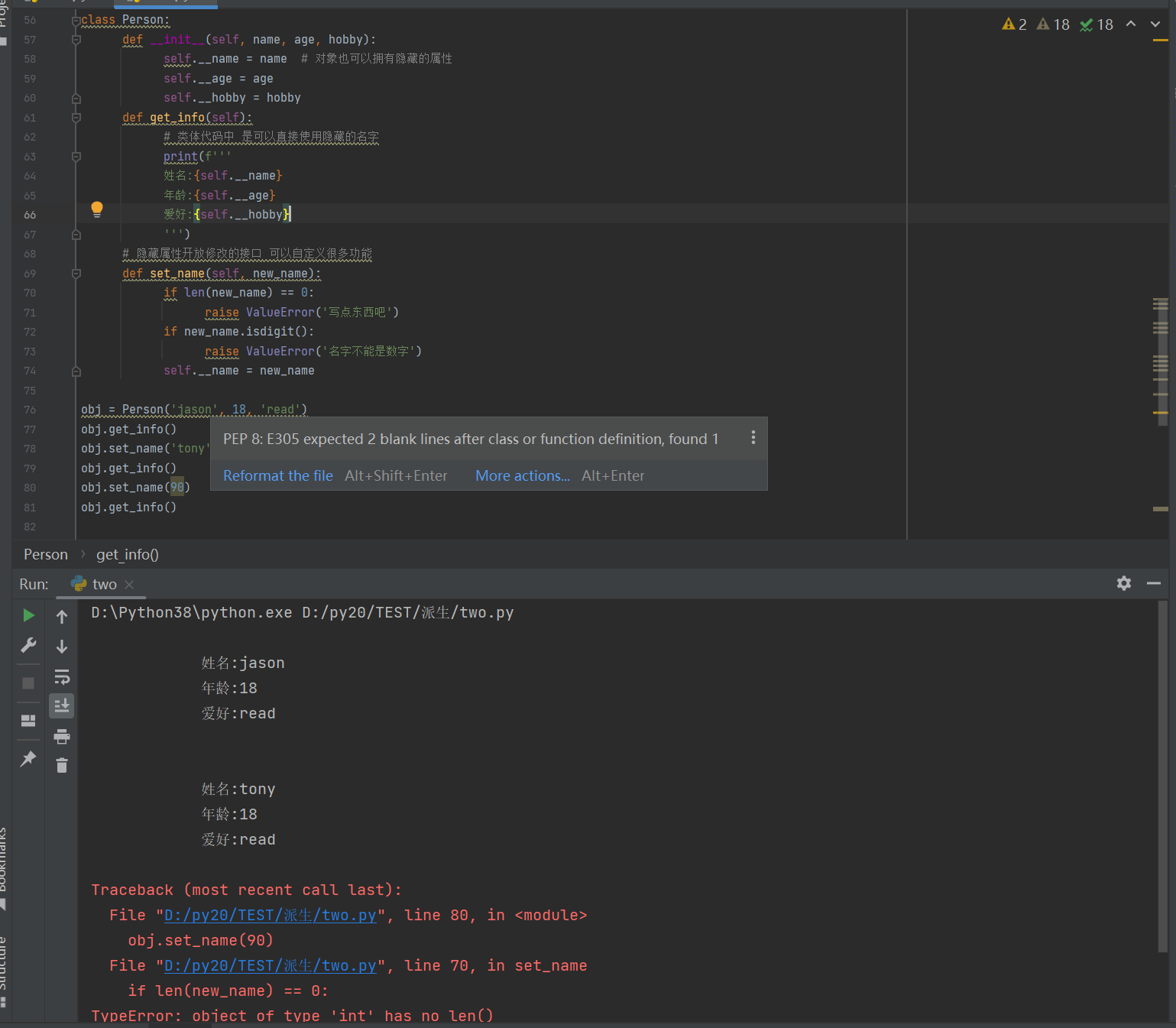This screenshot has height=1028, width=1176.
Task: Click 'Reformat the file' link
Action: [x=278, y=475]
